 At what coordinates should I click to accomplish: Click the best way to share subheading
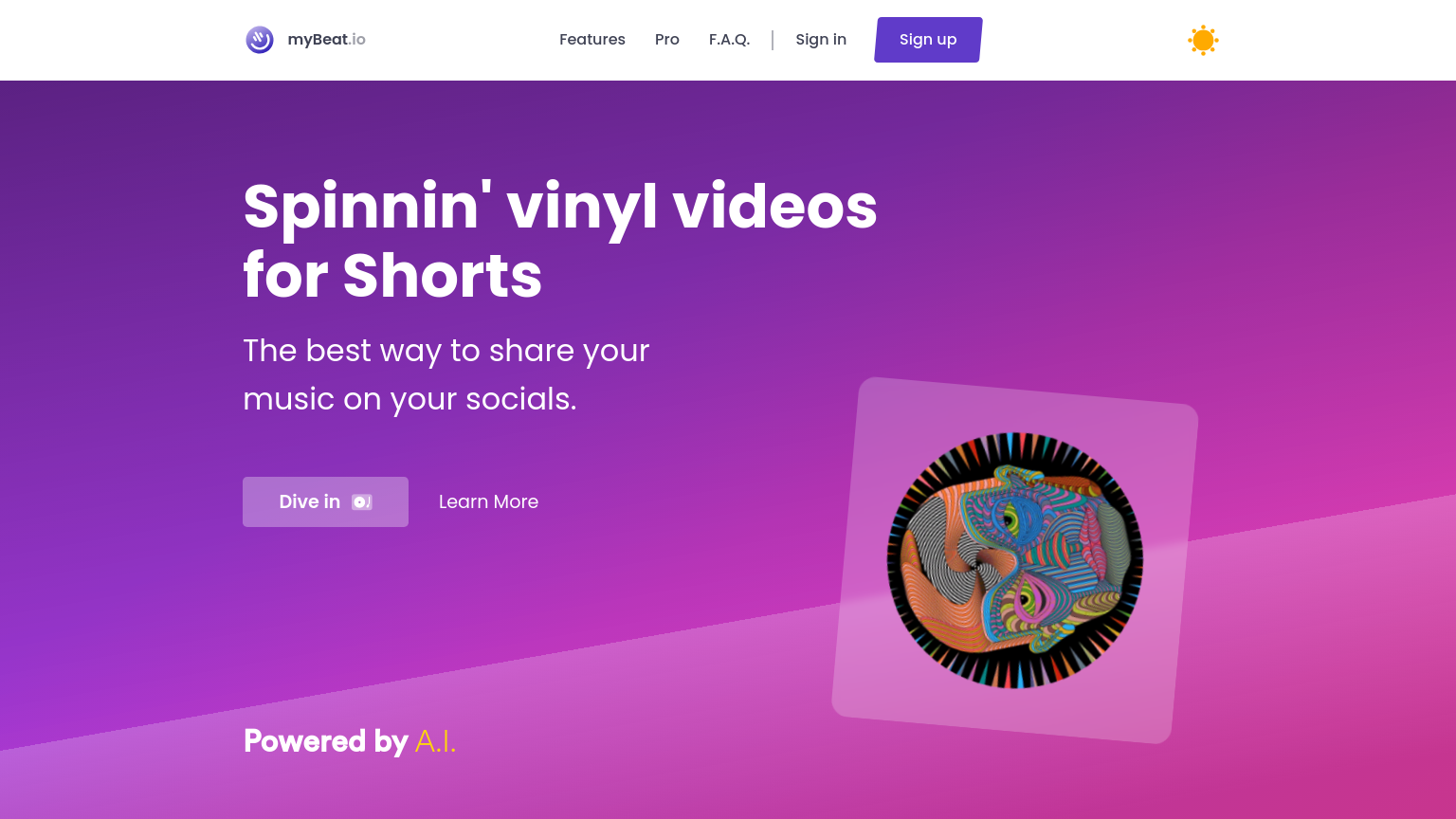446,351
